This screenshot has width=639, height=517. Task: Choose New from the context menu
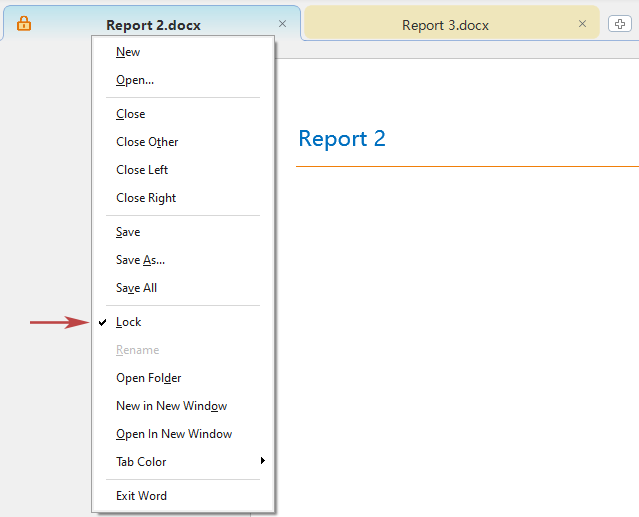128,52
